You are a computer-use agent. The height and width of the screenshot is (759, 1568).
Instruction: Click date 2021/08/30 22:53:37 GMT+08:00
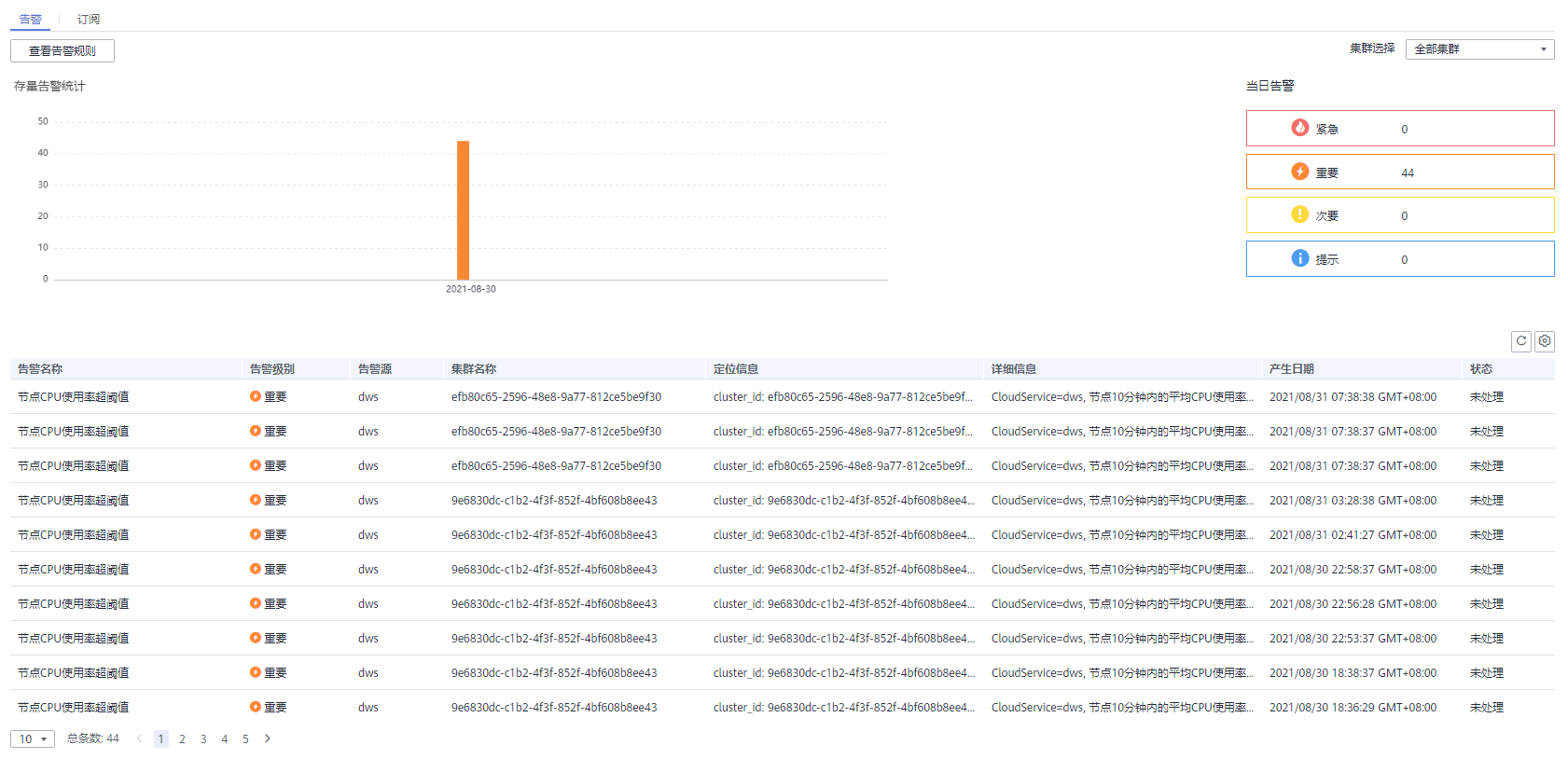click(x=1353, y=639)
